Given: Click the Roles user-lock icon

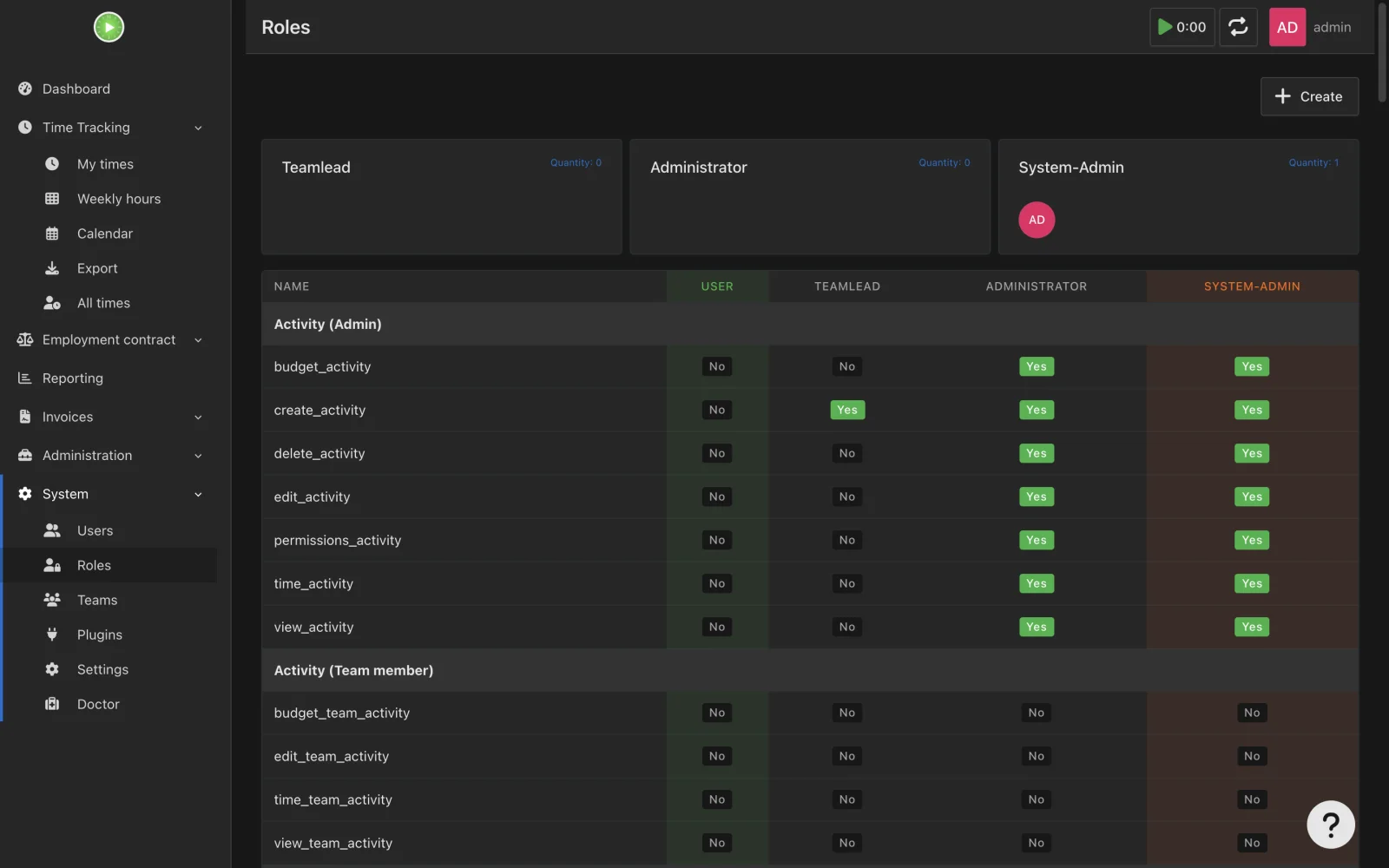Looking at the screenshot, I should tap(52, 565).
